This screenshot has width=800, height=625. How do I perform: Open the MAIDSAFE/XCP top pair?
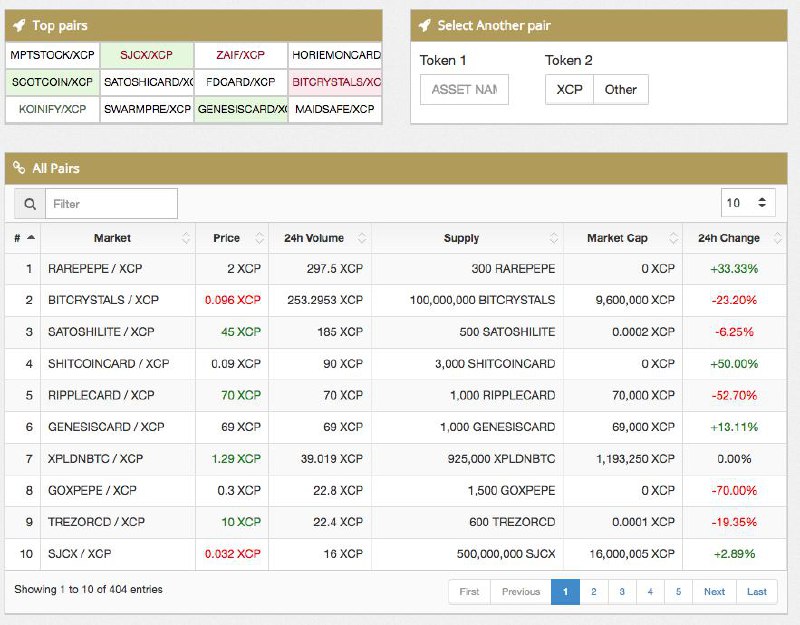[x=335, y=109]
